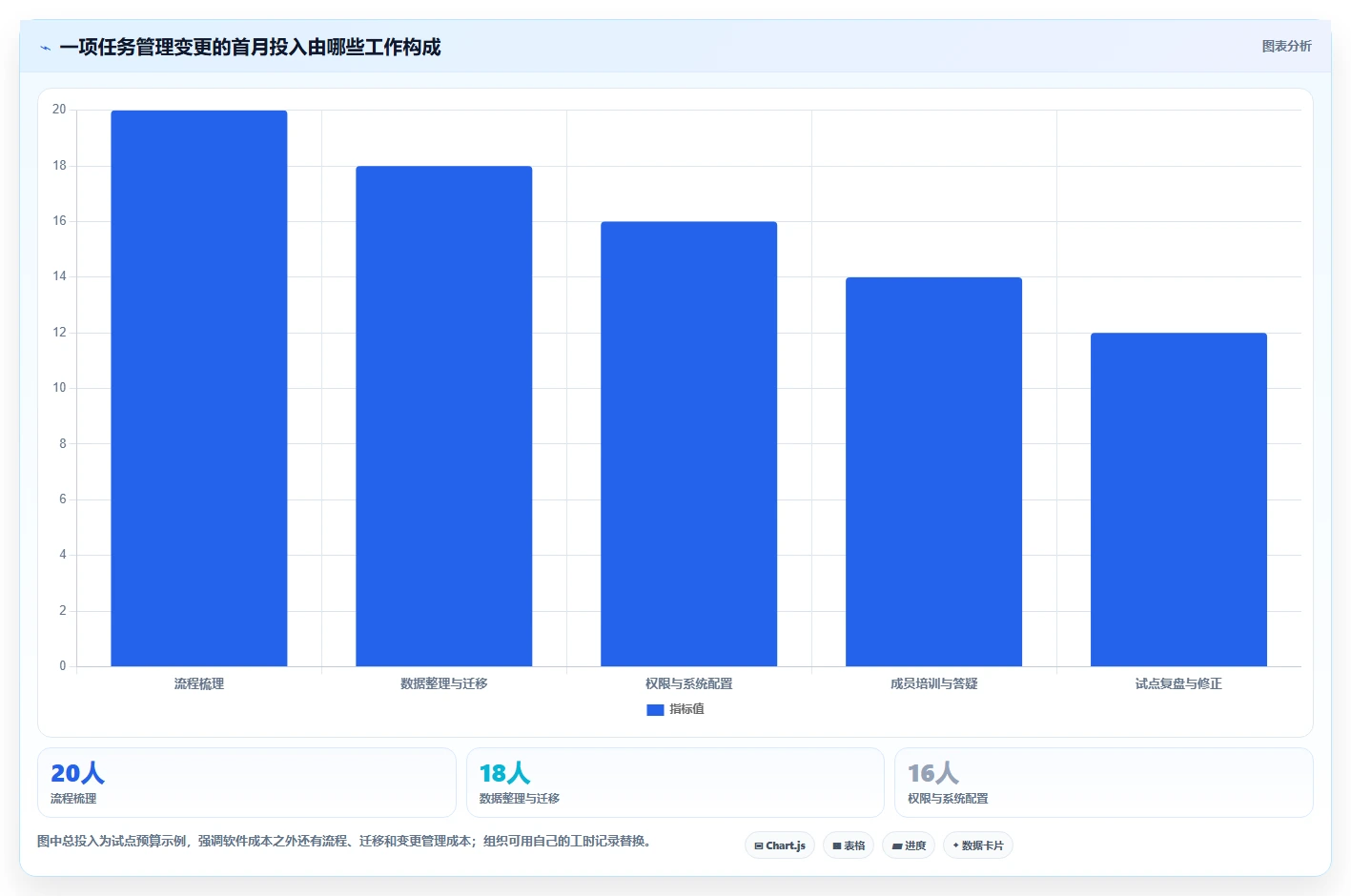Open the 16人 权限与系统配置 stat card
1351x896 pixels.
1104,783
